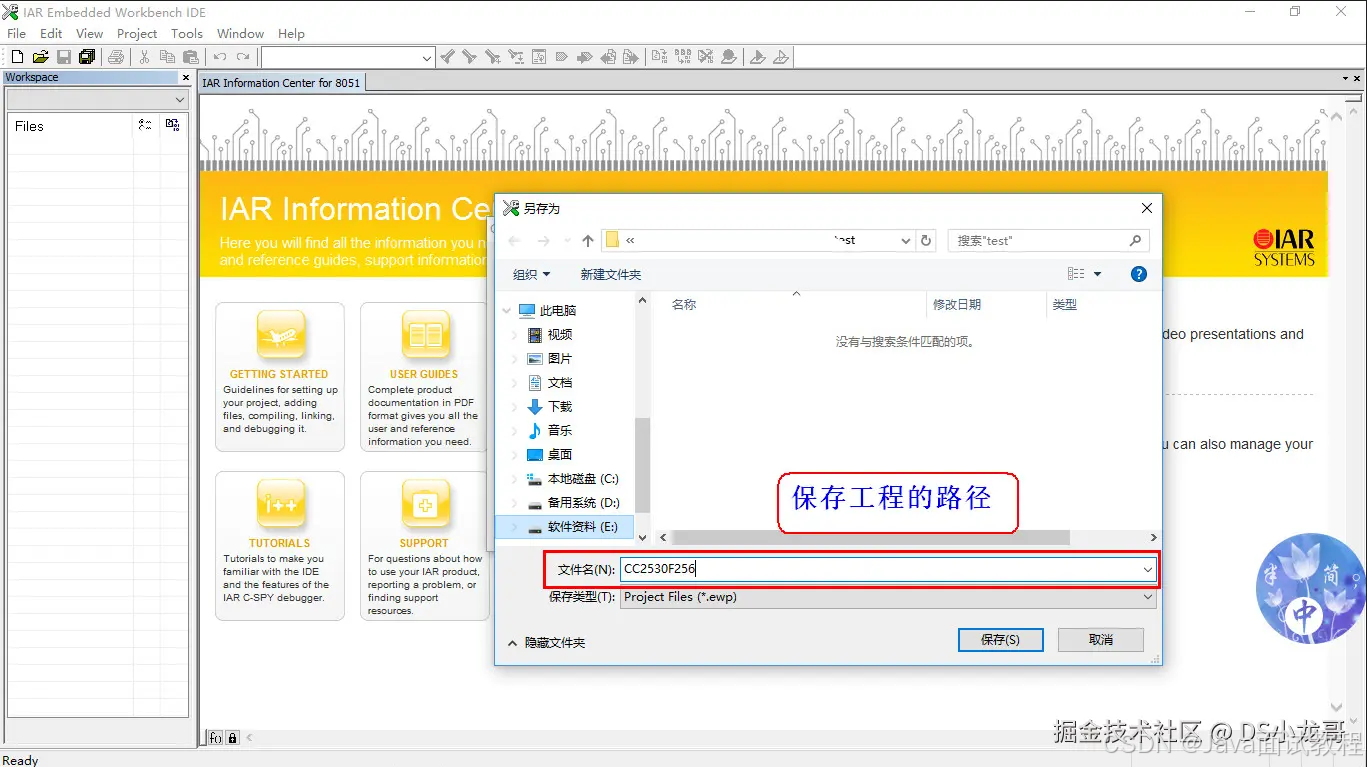Click the 新建文件夹 button
Image resolution: width=1367 pixels, height=767 pixels.
coord(611,274)
